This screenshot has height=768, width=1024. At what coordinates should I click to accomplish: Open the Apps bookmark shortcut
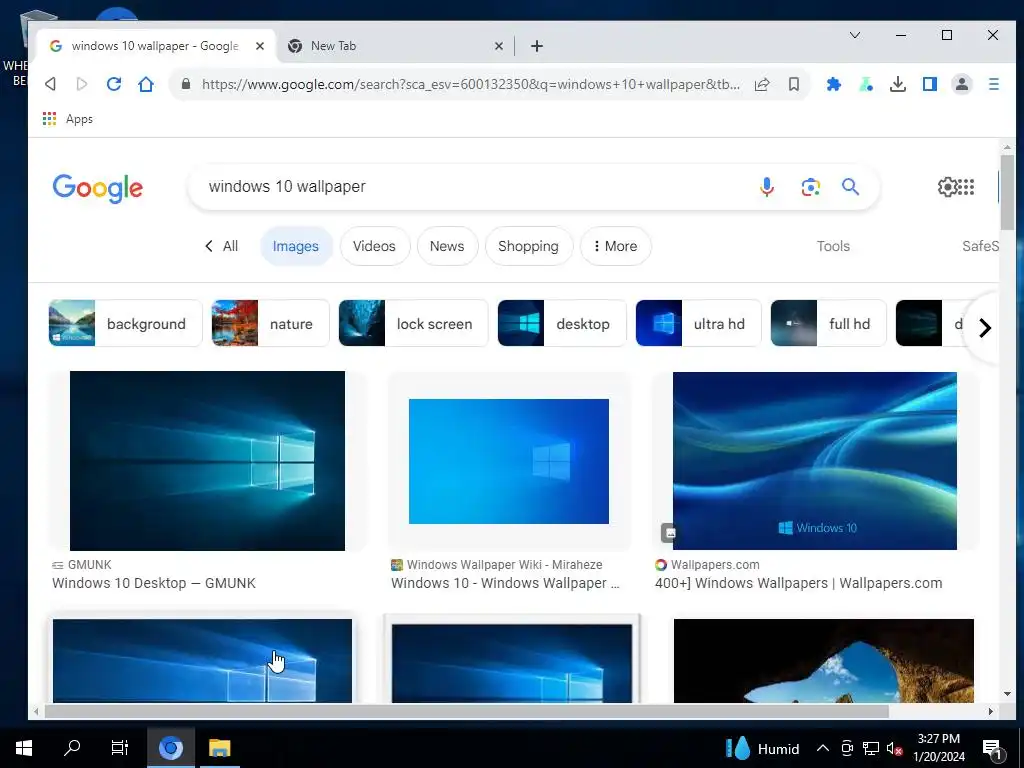tap(68, 119)
